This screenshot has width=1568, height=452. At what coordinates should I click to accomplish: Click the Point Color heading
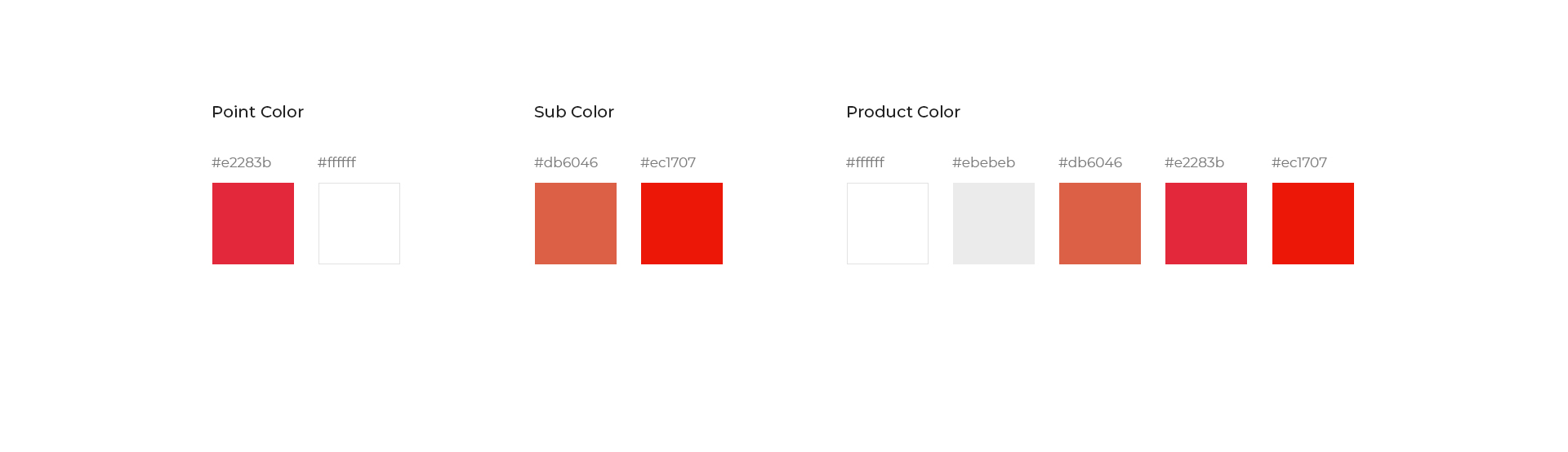(x=257, y=112)
